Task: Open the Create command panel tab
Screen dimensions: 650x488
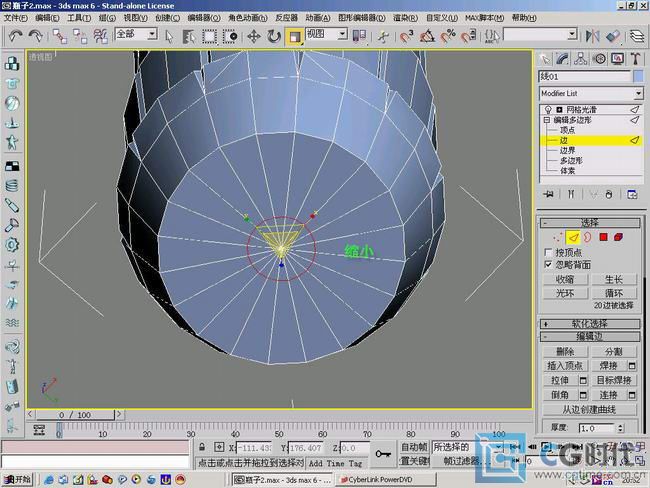Action: tap(545, 59)
